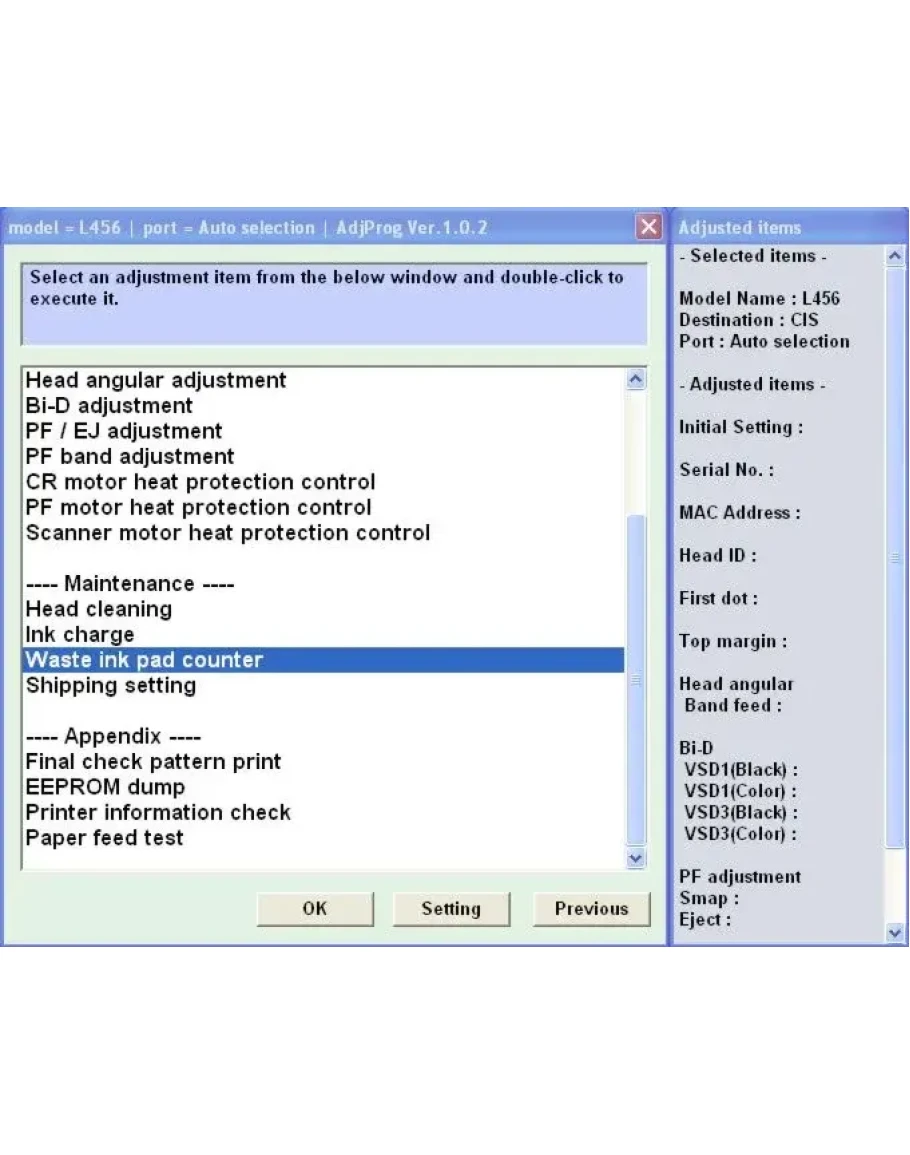
Task: Select EEPROM dump in Appendix
Action: click(x=105, y=787)
